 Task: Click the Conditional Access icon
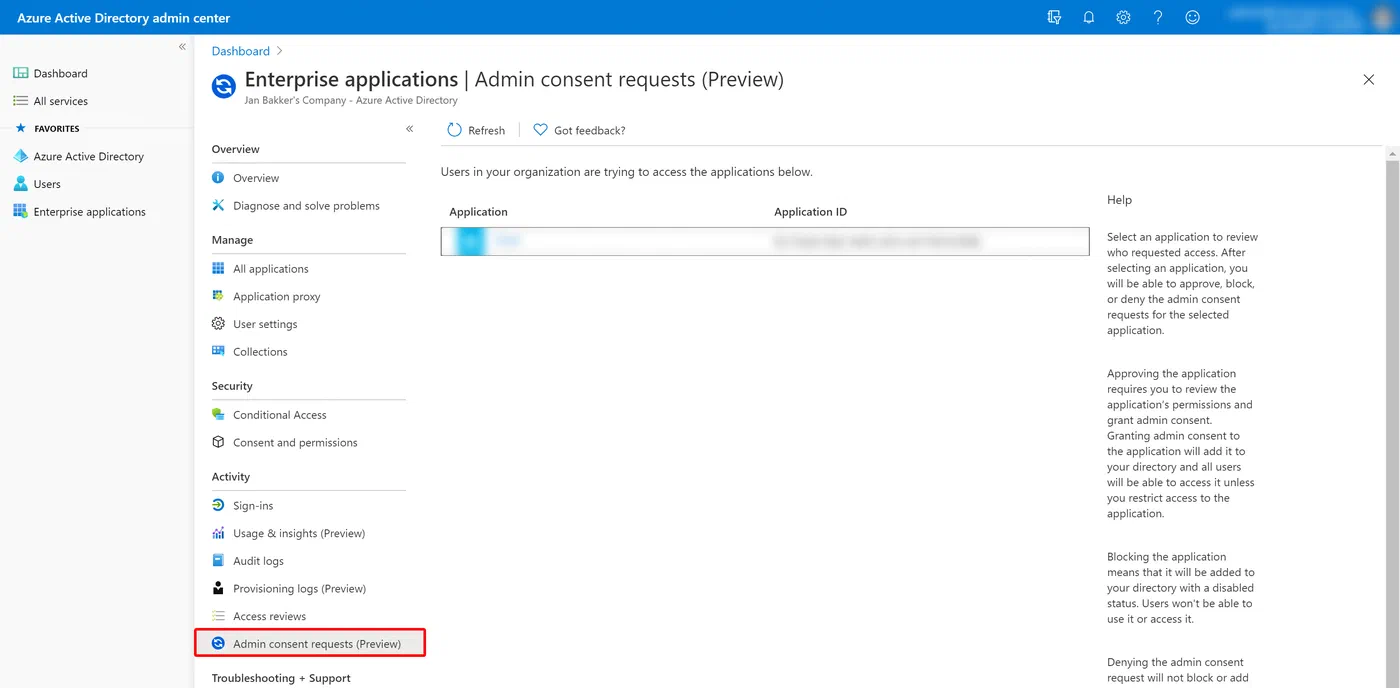tap(218, 414)
